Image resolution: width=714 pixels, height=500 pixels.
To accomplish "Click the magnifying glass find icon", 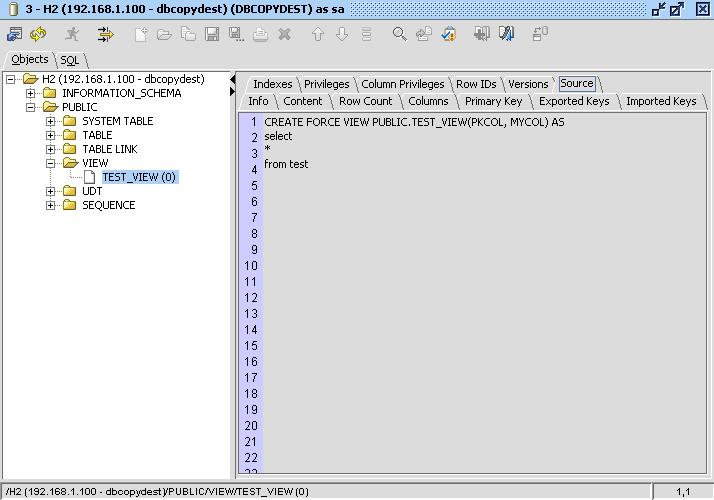I will [x=399, y=34].
